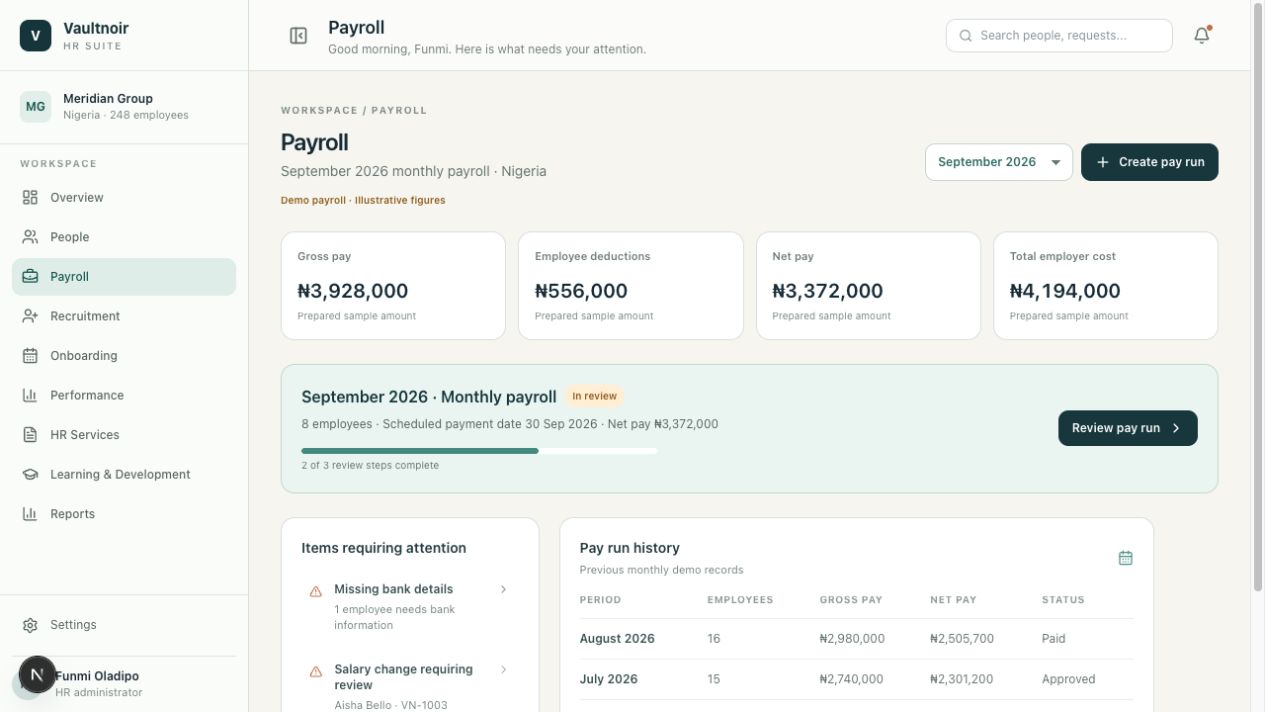Click the Aisha Bello · VN-1003 text

(x=391, y=705)
